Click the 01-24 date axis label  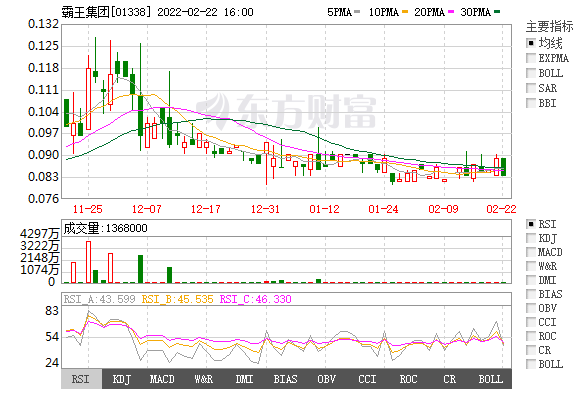click(384, 209)
